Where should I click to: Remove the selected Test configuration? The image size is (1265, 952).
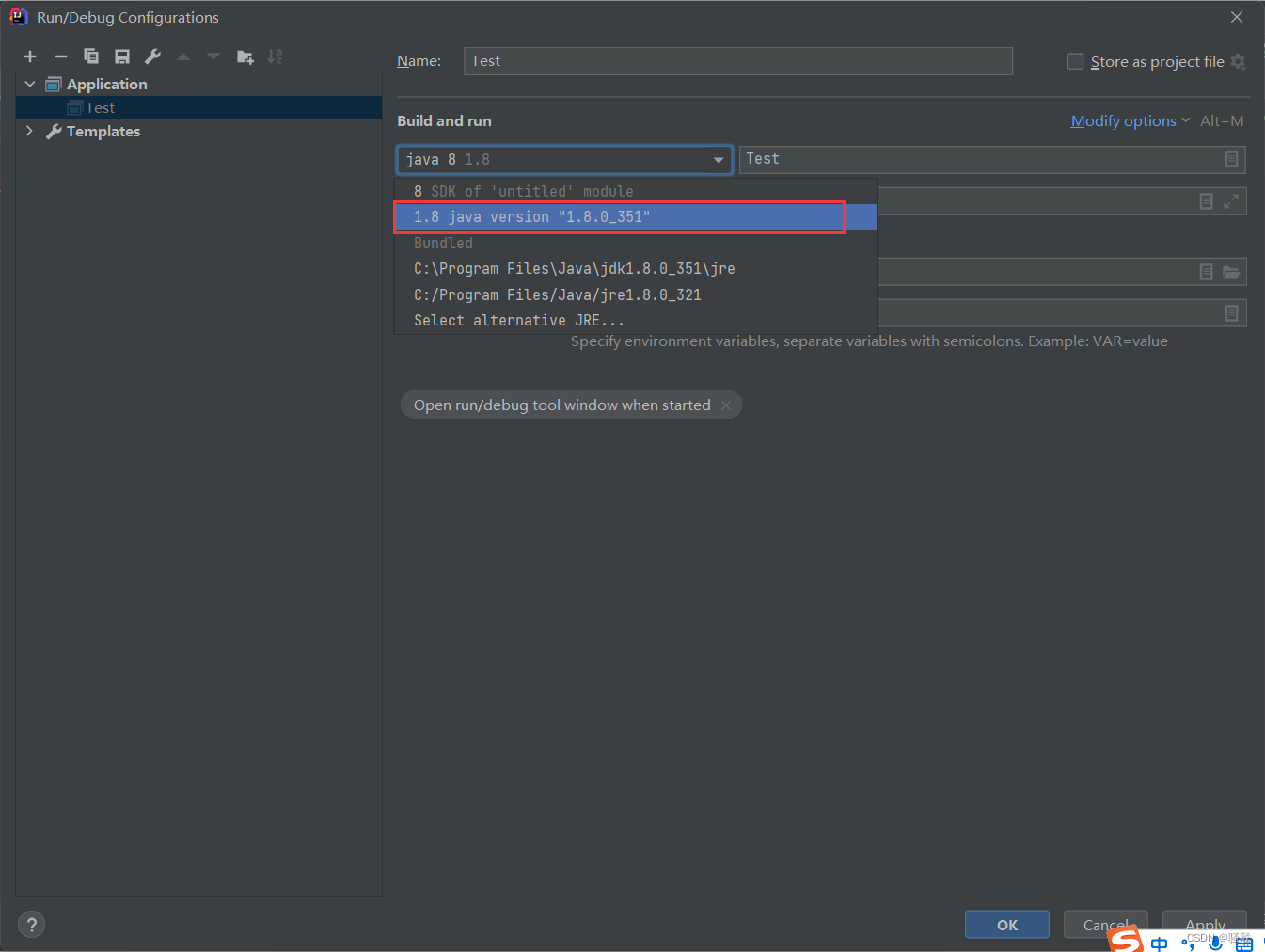pos(60,56)
